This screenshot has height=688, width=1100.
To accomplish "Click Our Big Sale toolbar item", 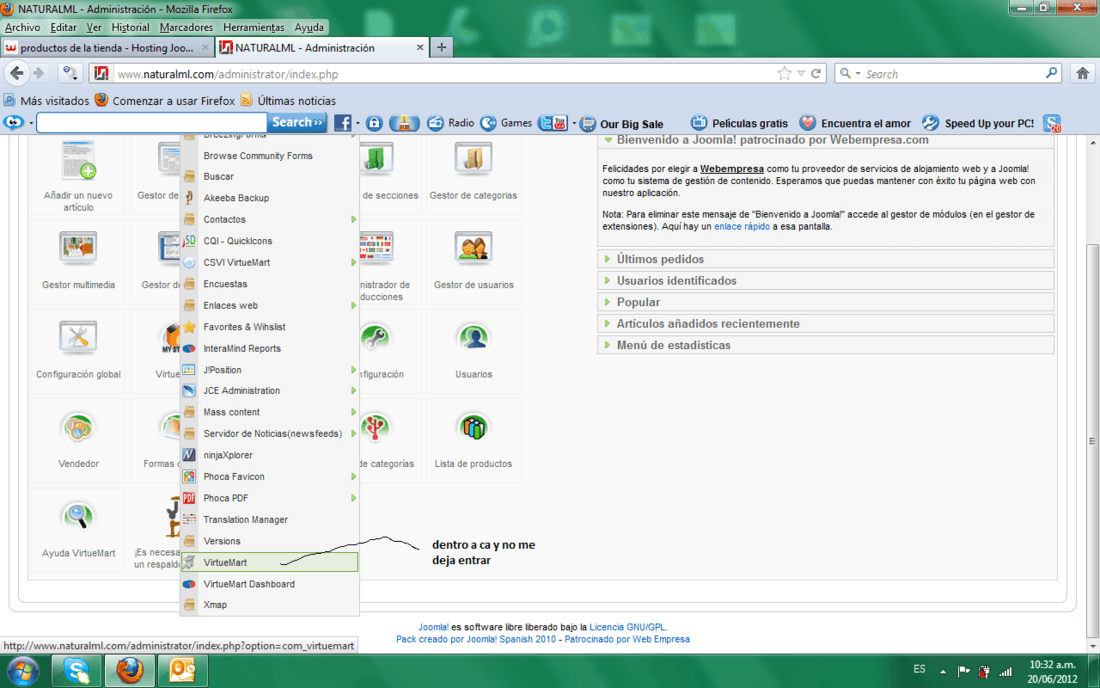I will [x=622, y=123].
